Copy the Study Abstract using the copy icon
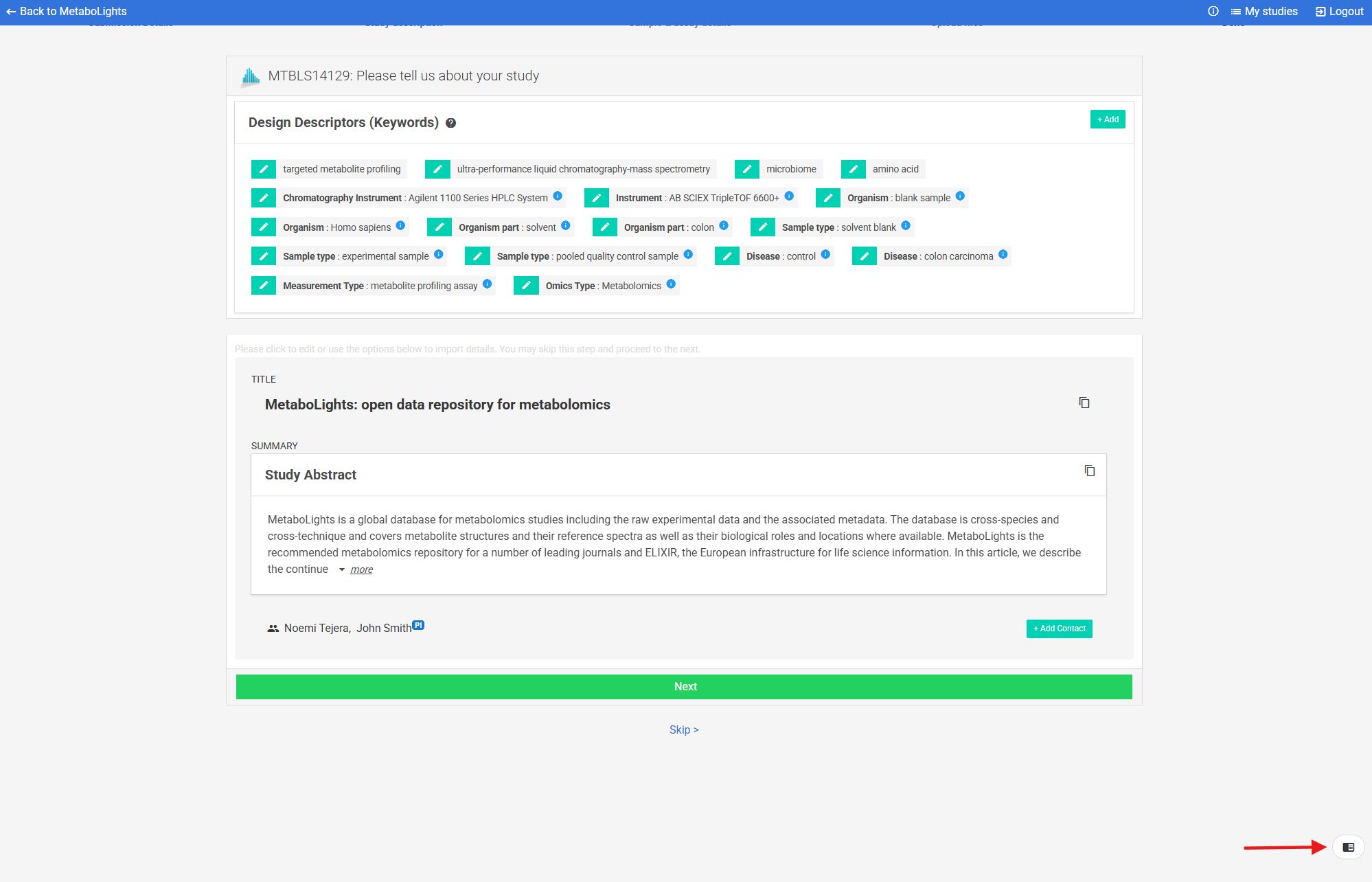Image resolution: width=1372 pixels, height=882 pixels. [x=1089, y=471]
